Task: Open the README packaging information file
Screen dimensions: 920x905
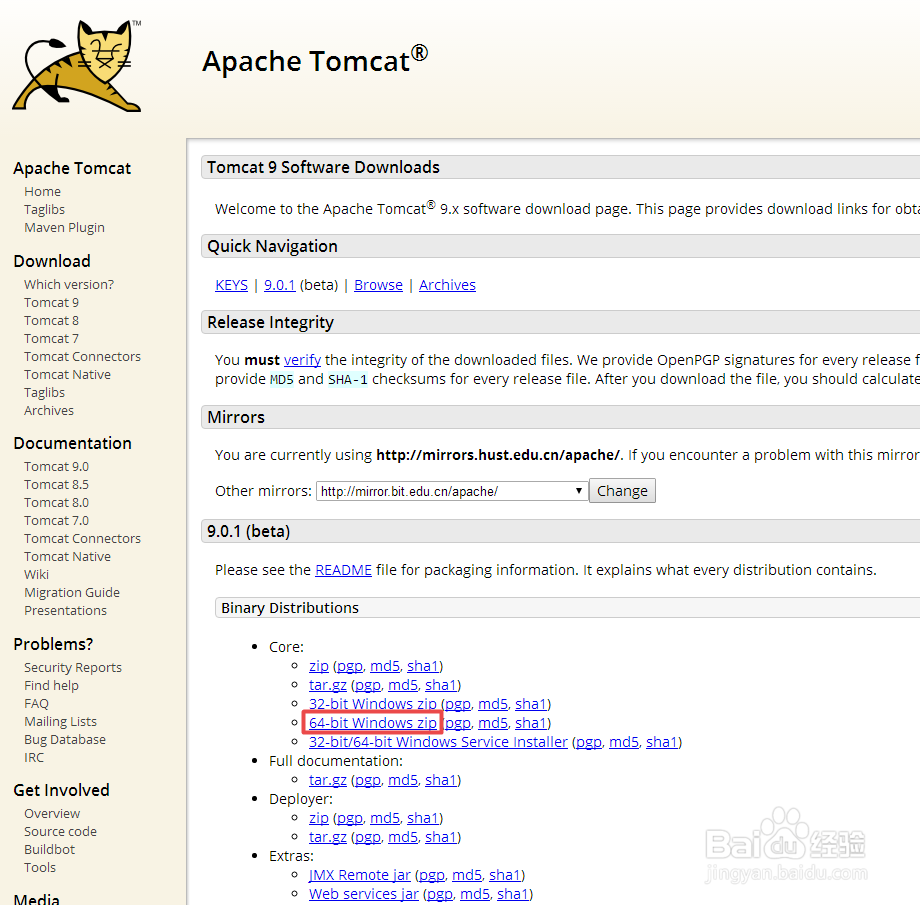Action: (343, 569)
